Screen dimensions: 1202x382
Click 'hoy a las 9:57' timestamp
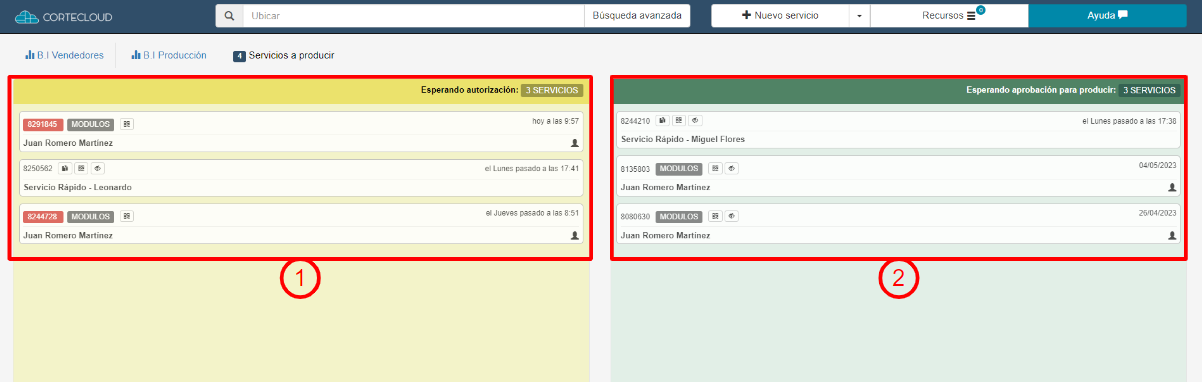point(555,120)
